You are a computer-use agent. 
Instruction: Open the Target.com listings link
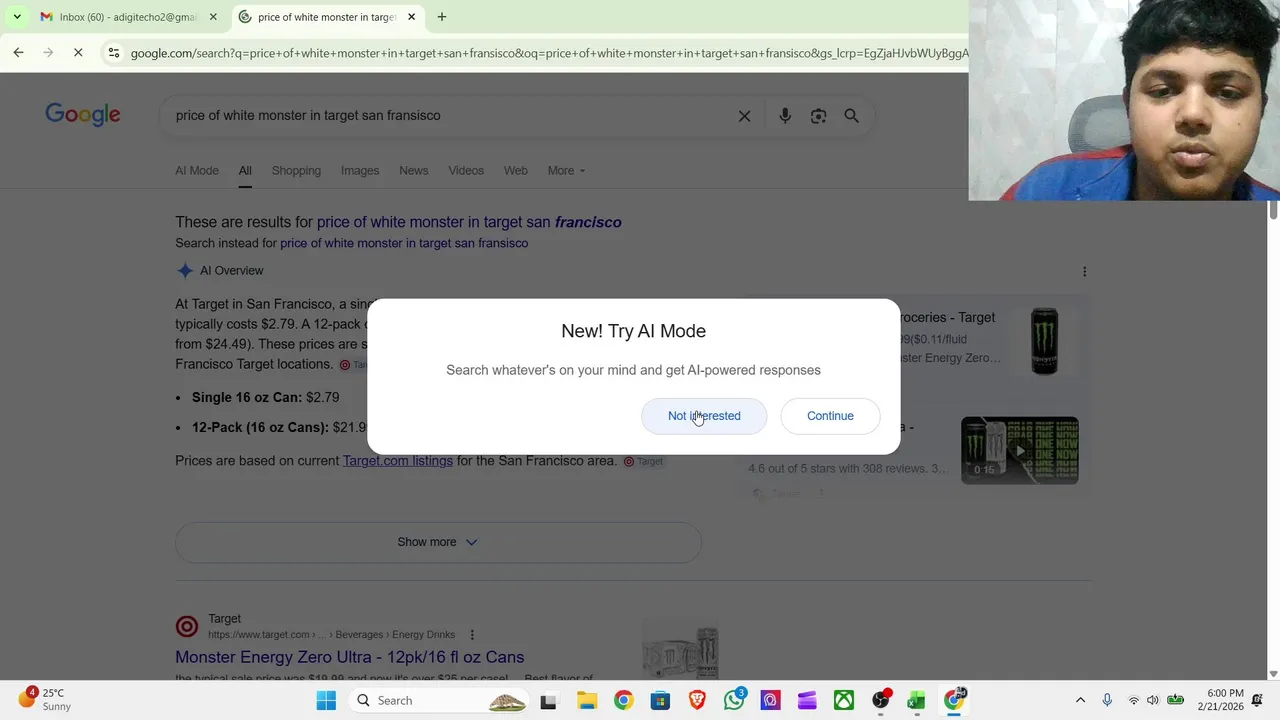pyautogui.click(x=398, y=461)
